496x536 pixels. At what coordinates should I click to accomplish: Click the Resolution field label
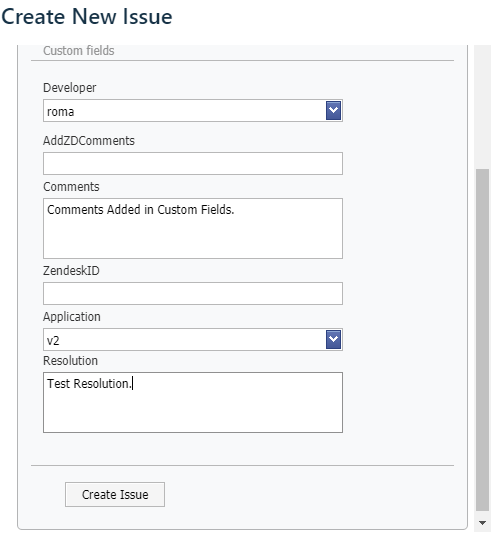[70, 361]
